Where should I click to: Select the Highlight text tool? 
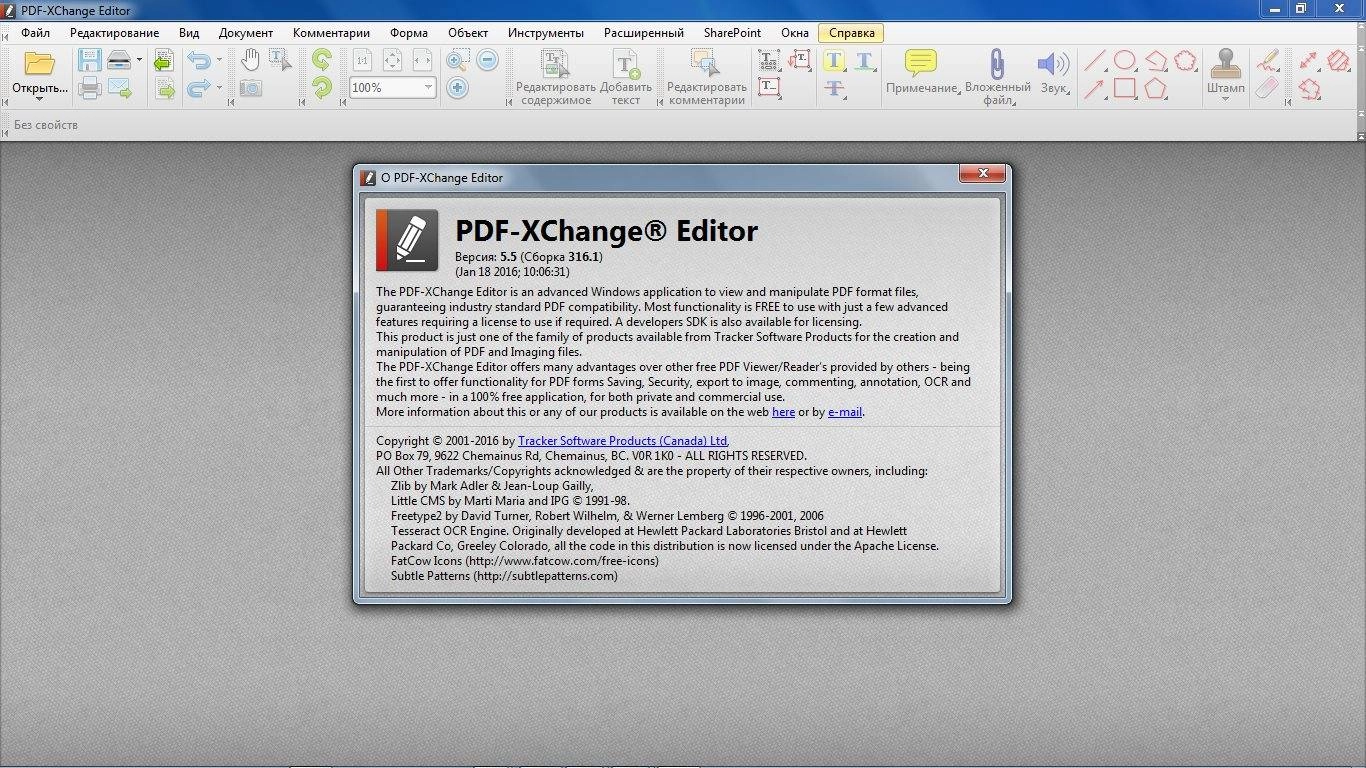(834, 61)
